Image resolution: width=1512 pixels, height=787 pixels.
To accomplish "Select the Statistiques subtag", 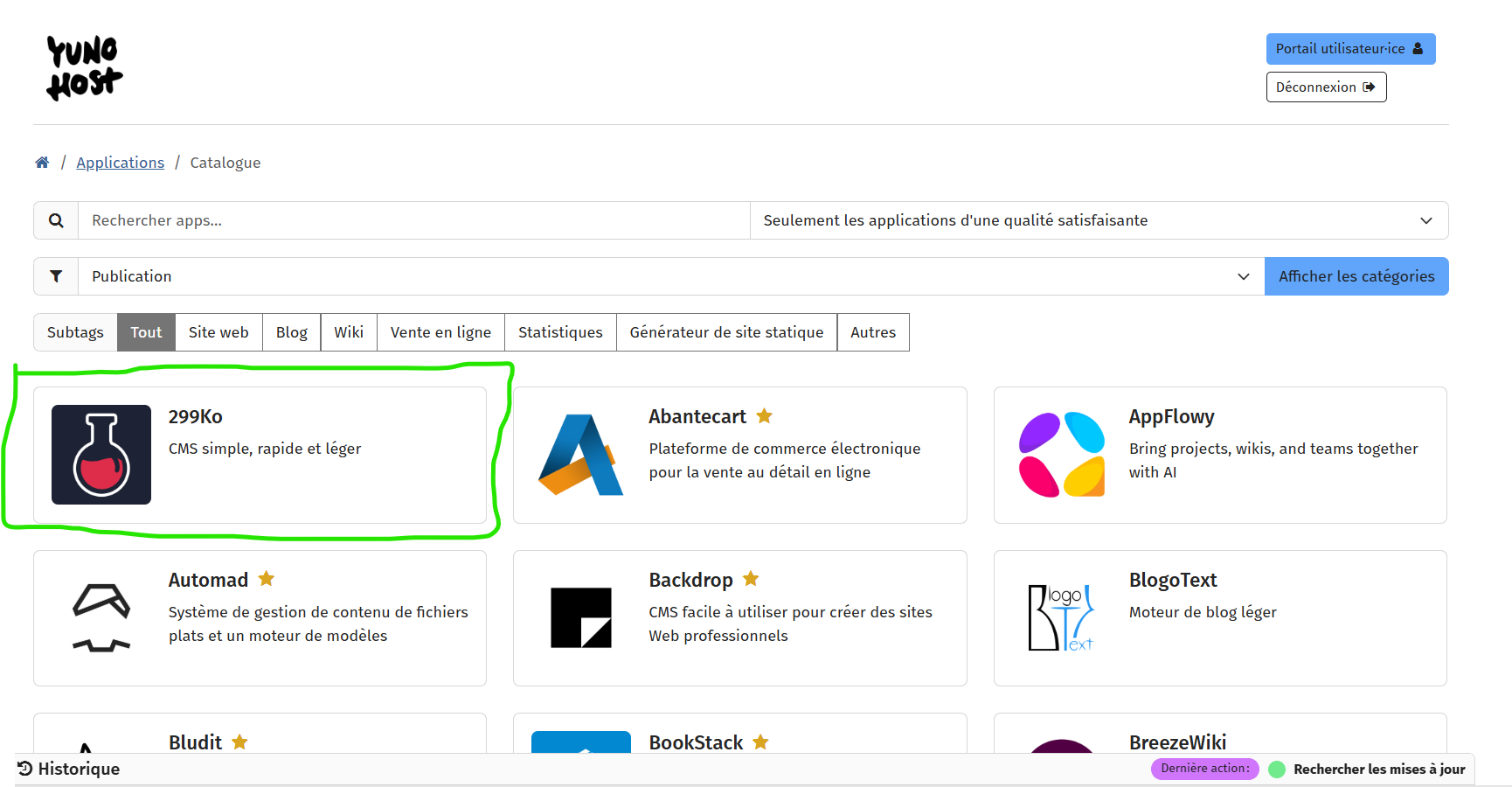I will coord(560,332).
